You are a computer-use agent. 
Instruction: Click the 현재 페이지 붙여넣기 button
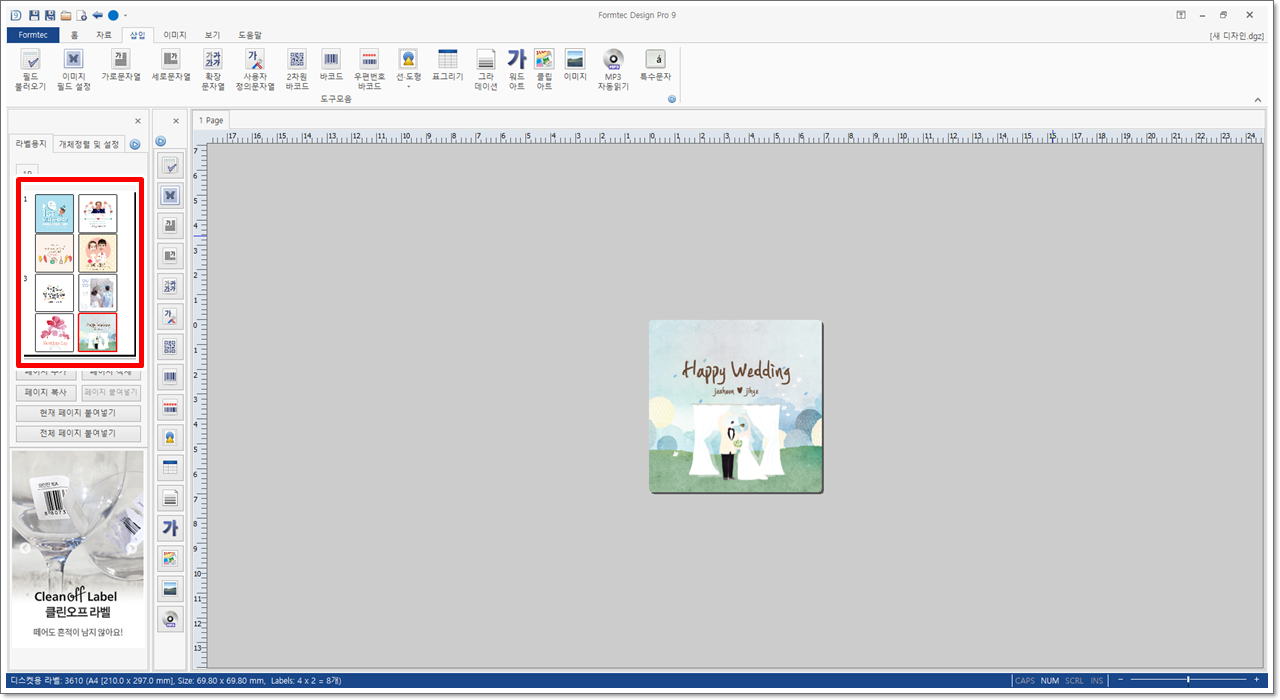tap(78, 413)
